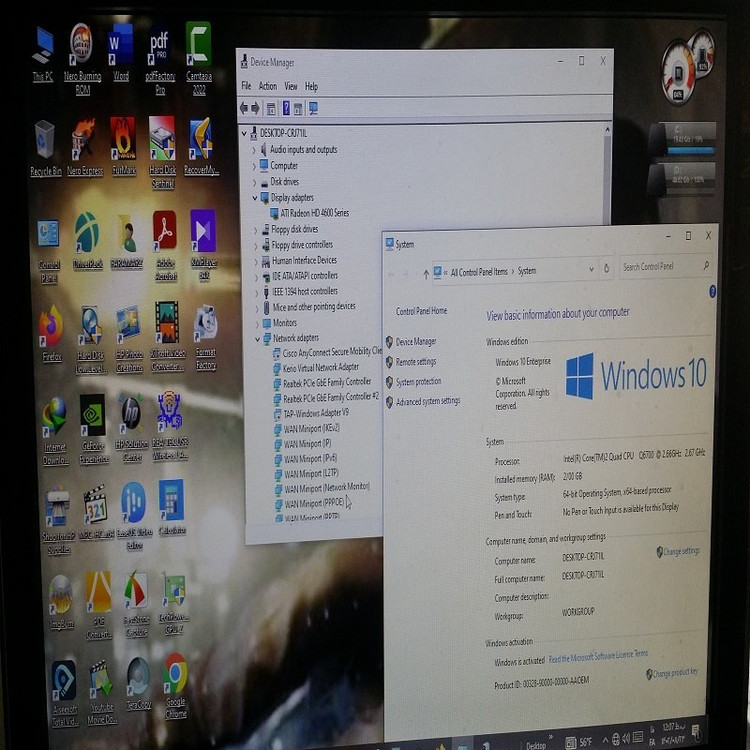
Task: Launch Firefox from the desktop
Action: pos(51,328)
